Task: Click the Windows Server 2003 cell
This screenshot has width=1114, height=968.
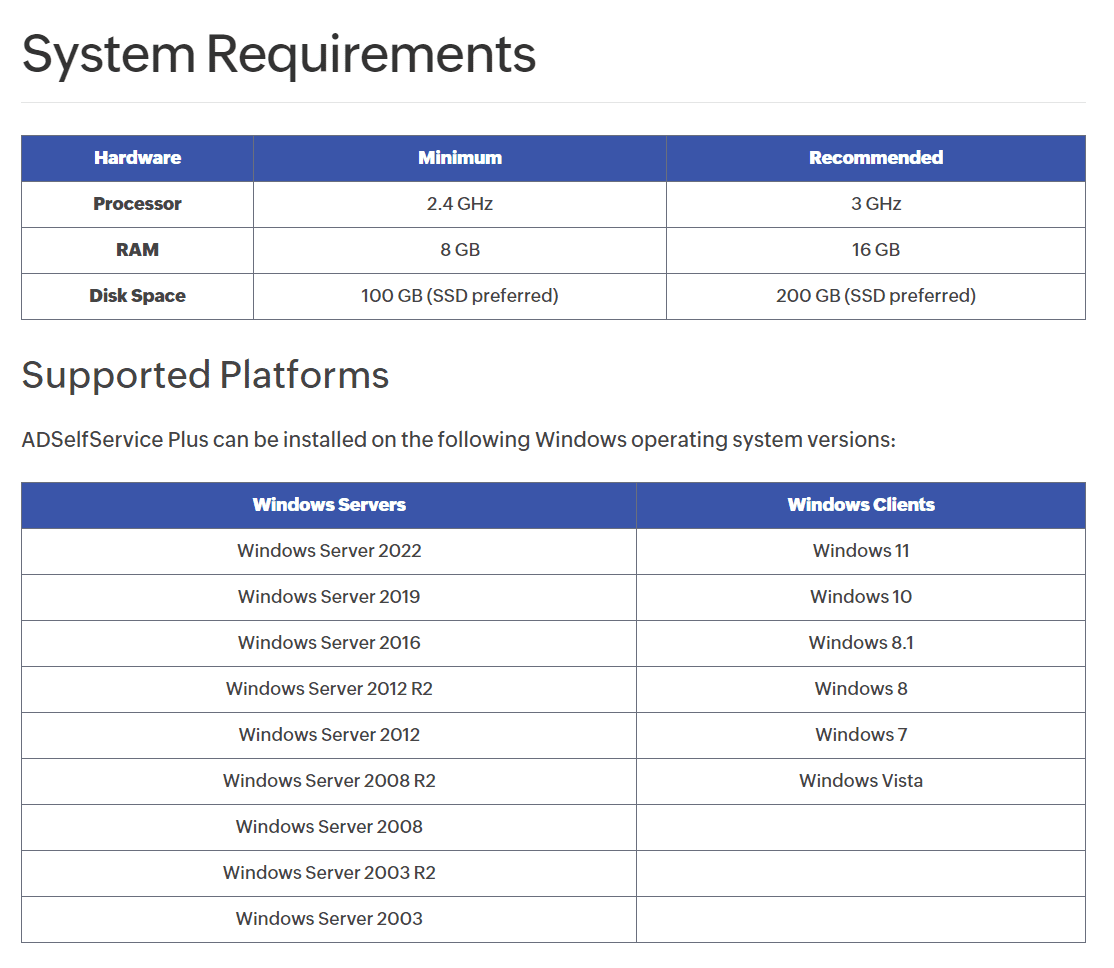Action: click(329, 919)
